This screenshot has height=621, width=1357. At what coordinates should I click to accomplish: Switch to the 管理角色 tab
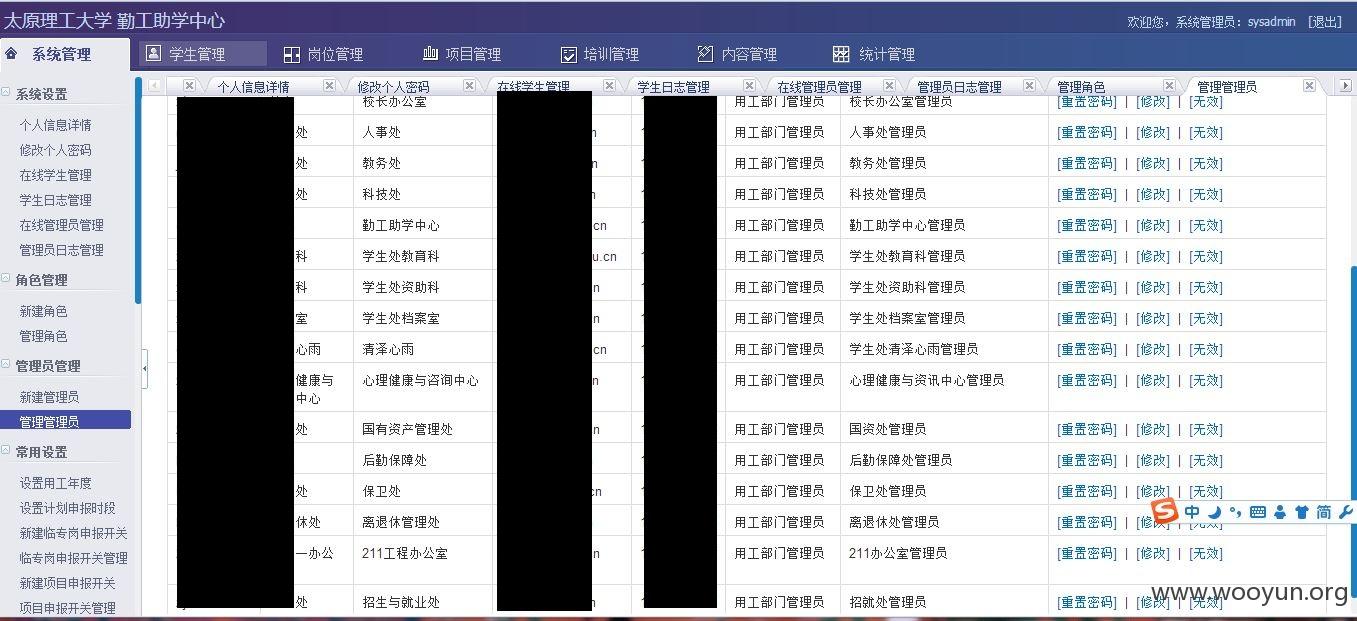tap(1081, 87)
